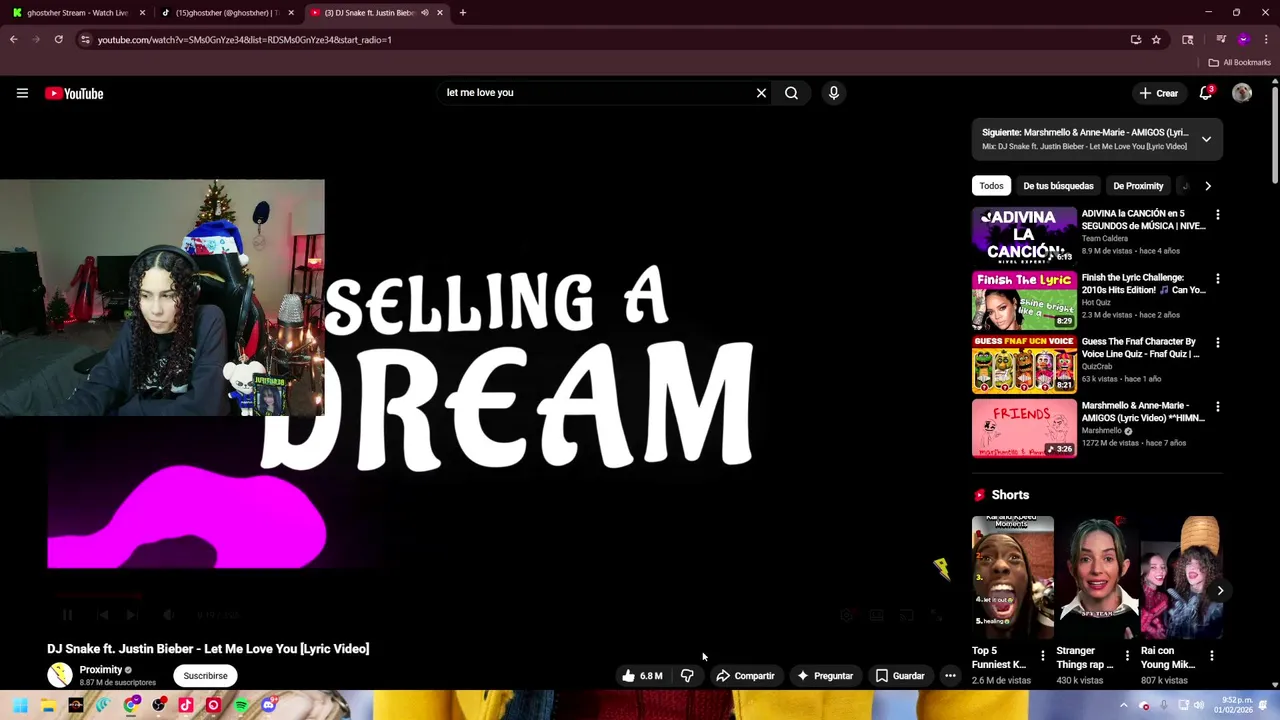
Task: Open the media controls icon in Chrome toolbar
Action: tap(1221, 40)
